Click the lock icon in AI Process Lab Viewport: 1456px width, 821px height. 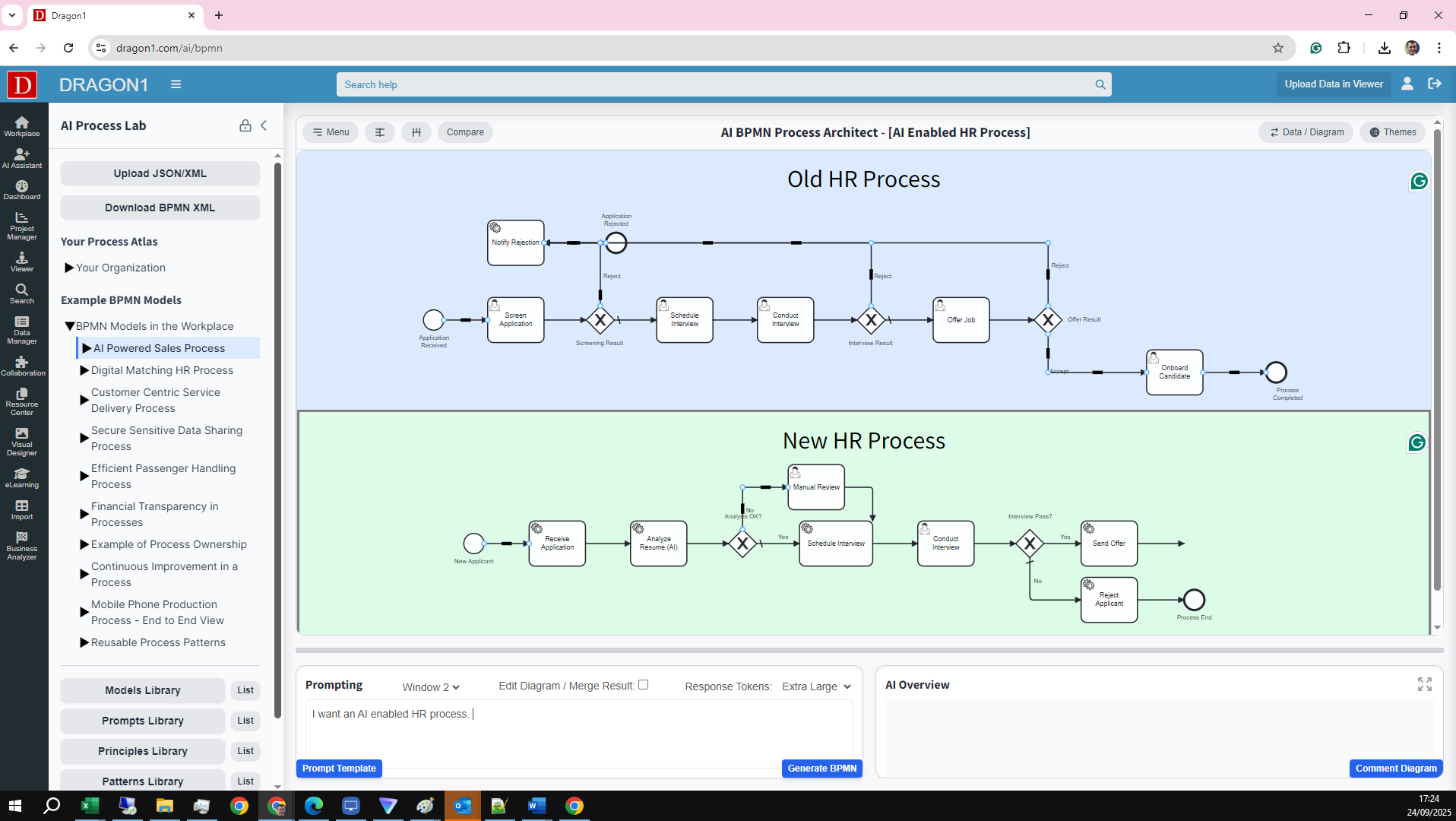point(245,125)
